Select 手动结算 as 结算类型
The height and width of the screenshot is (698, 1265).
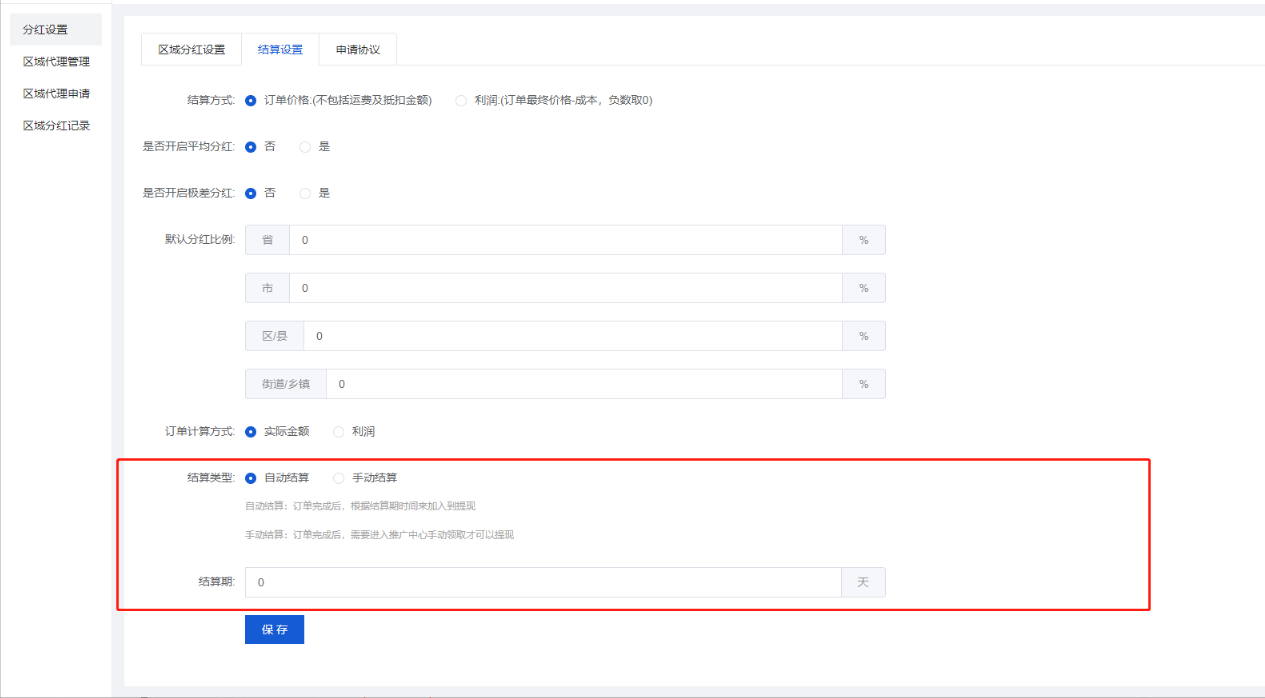pyautogui.click(x=339, y=478)
